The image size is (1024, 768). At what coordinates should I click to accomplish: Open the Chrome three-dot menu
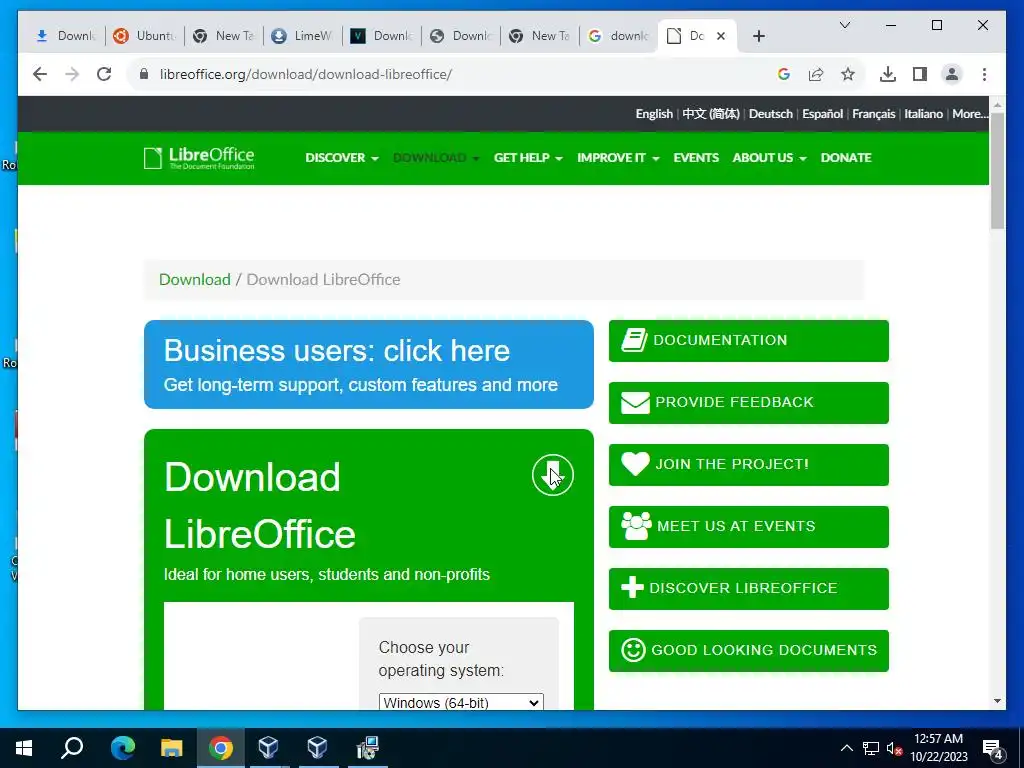click(x=984, y=74)
